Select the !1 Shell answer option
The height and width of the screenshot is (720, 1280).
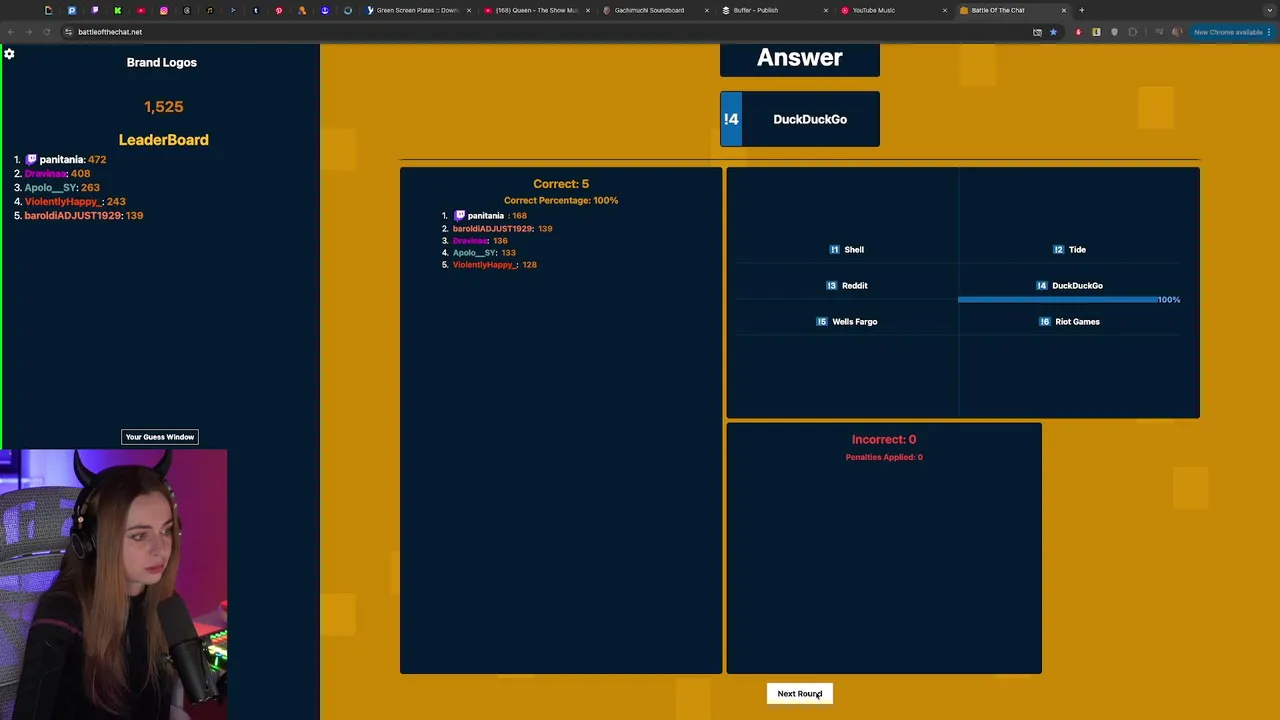(x=847, y=250)
